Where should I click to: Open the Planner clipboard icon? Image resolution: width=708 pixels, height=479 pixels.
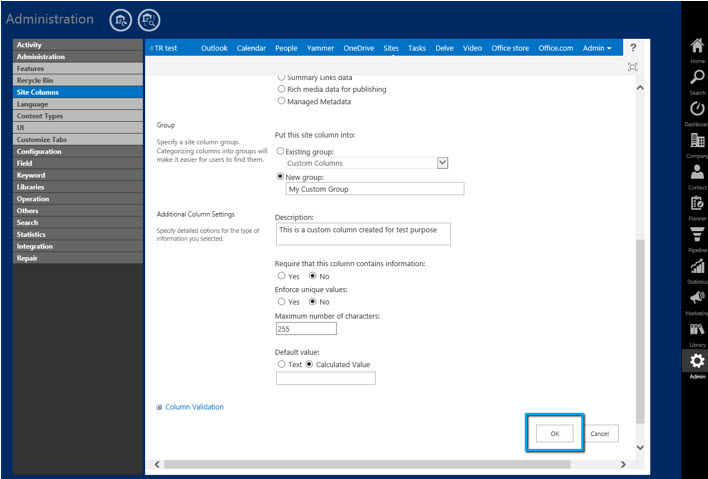(x=697, y=203)
